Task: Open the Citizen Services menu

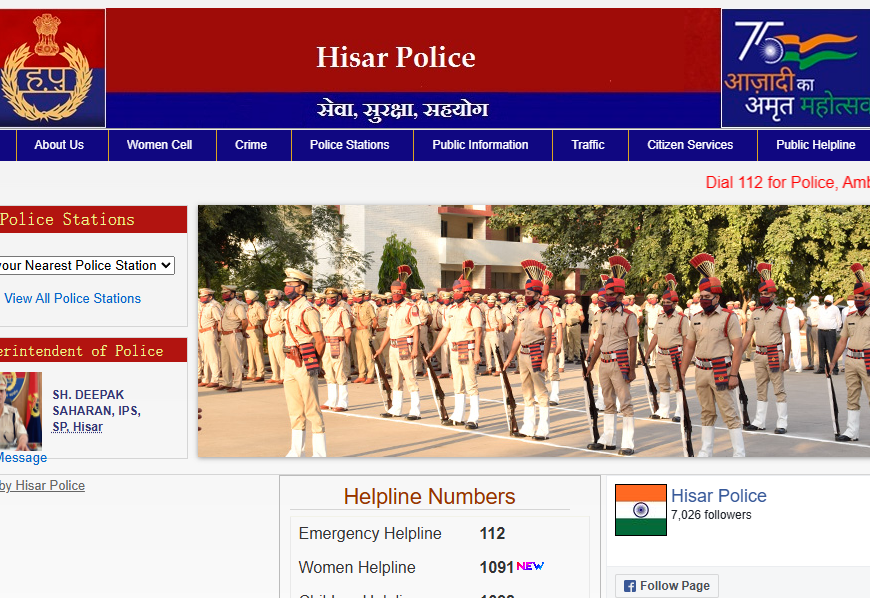Action: tap(690, 145)
